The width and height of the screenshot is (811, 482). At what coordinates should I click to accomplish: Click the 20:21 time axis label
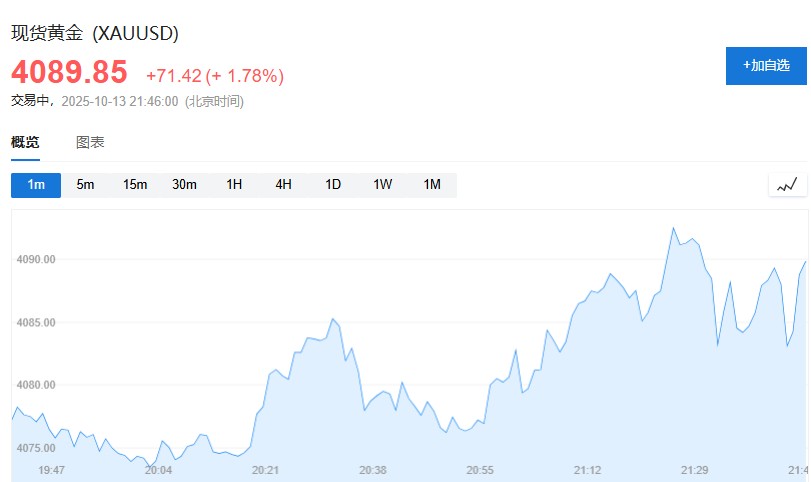pos(265,469)
